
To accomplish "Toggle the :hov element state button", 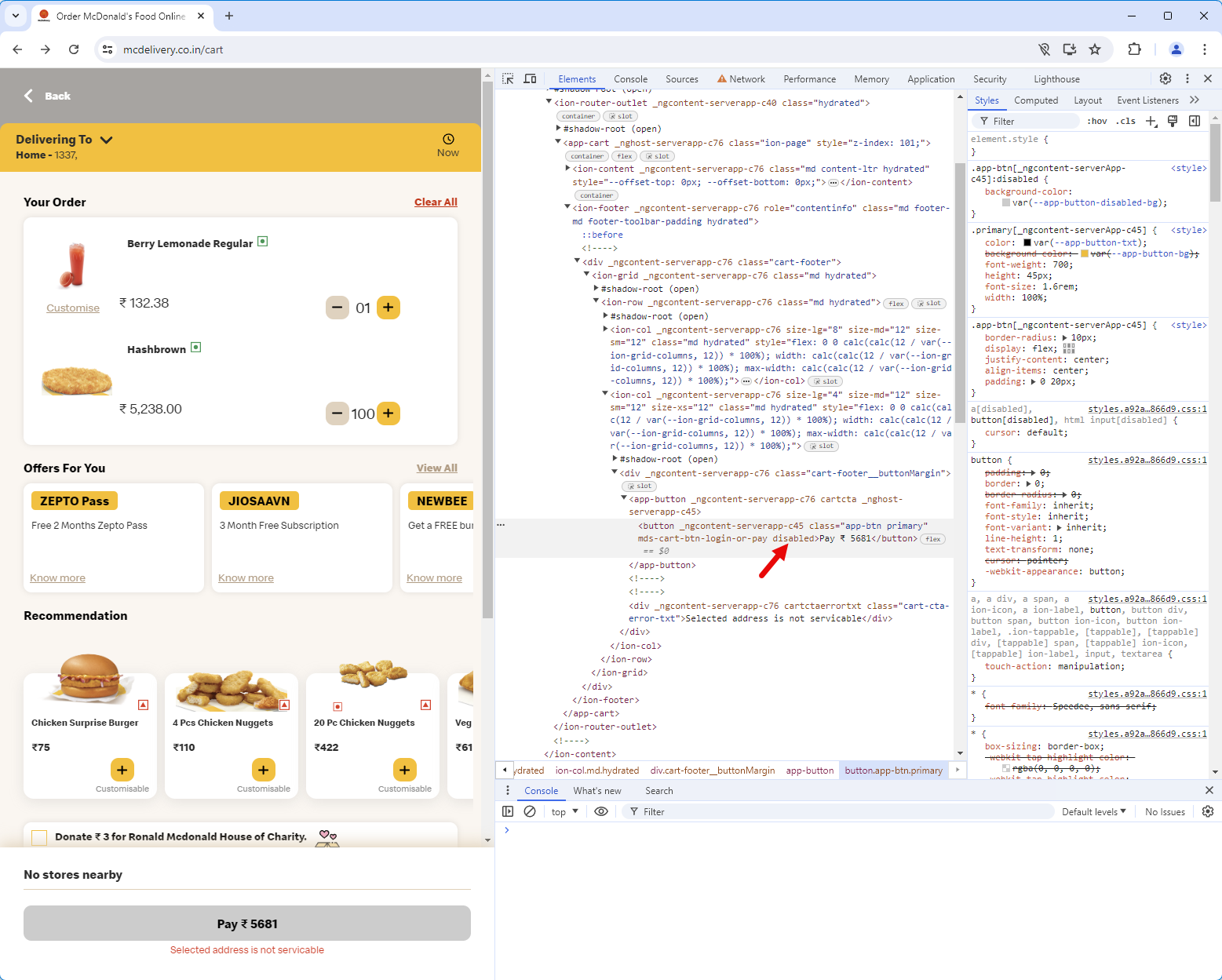I will [1097, 121].
